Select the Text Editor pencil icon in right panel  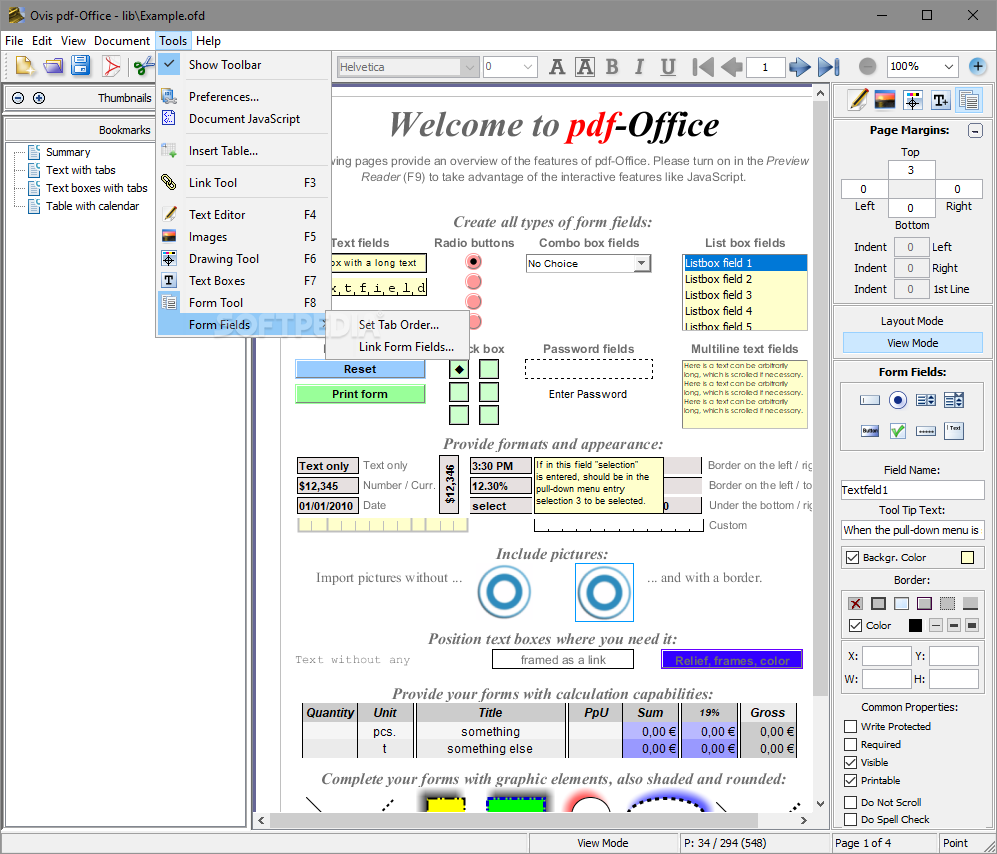[858, 100]
